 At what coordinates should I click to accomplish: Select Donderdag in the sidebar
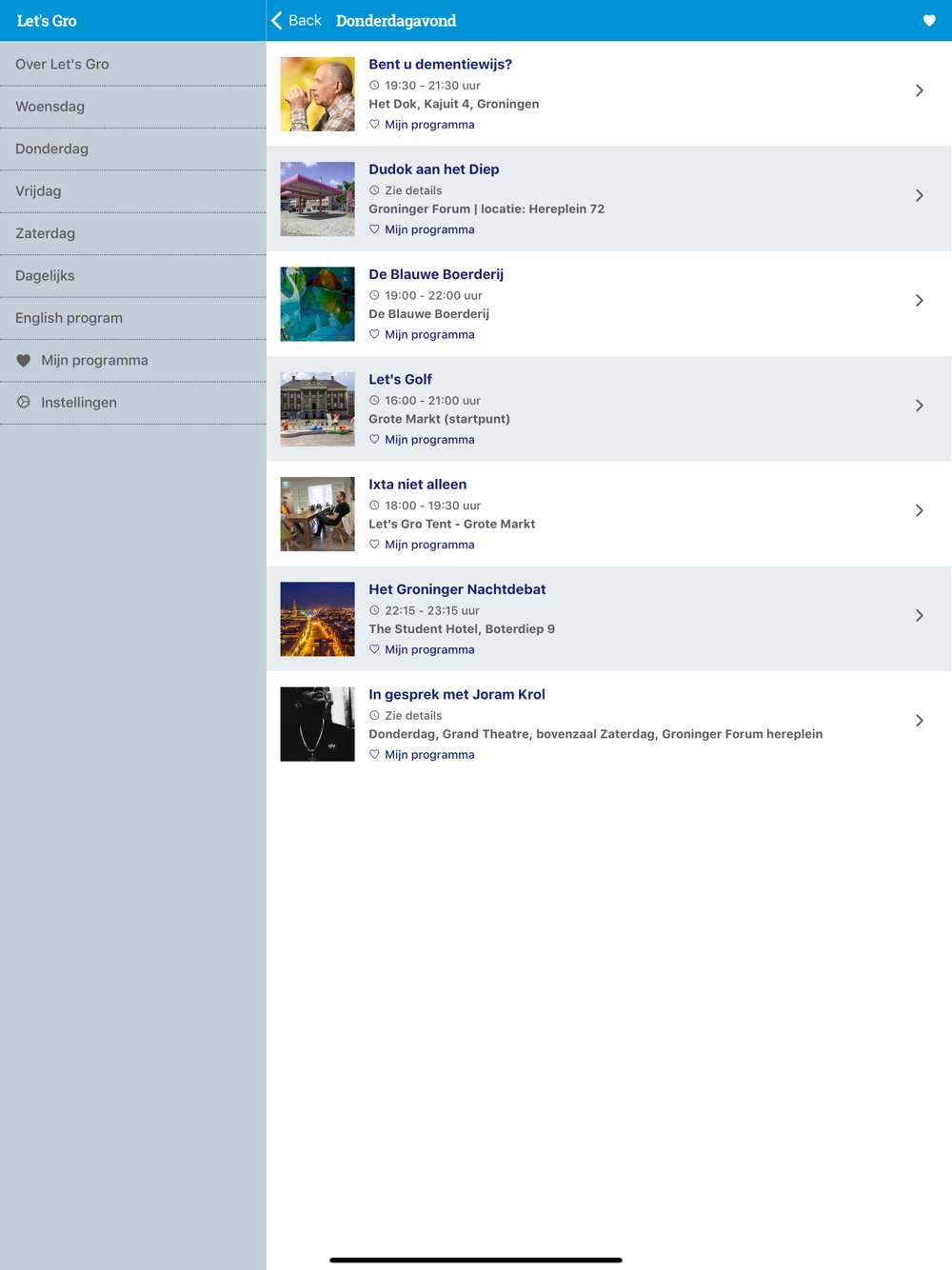pos(133,149)
